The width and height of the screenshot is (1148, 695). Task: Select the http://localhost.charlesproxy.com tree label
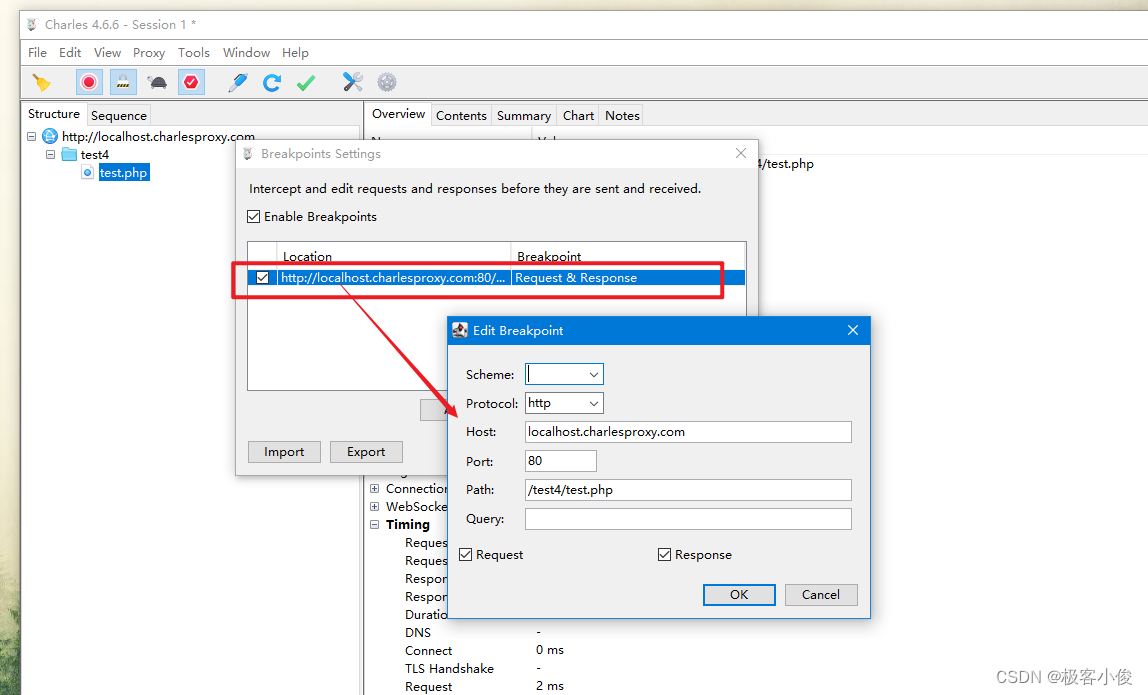[x=158, y=136]
